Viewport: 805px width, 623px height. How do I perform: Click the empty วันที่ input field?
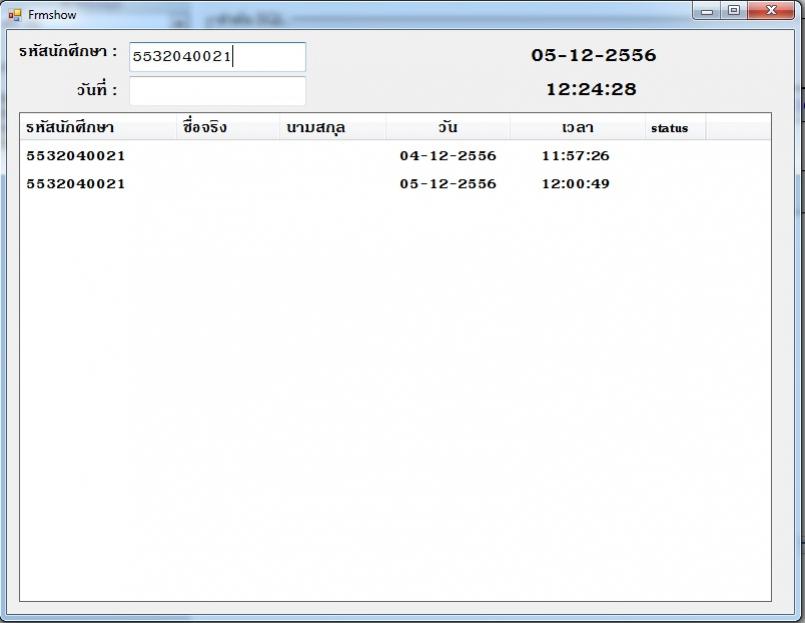[x=217, y=91]
